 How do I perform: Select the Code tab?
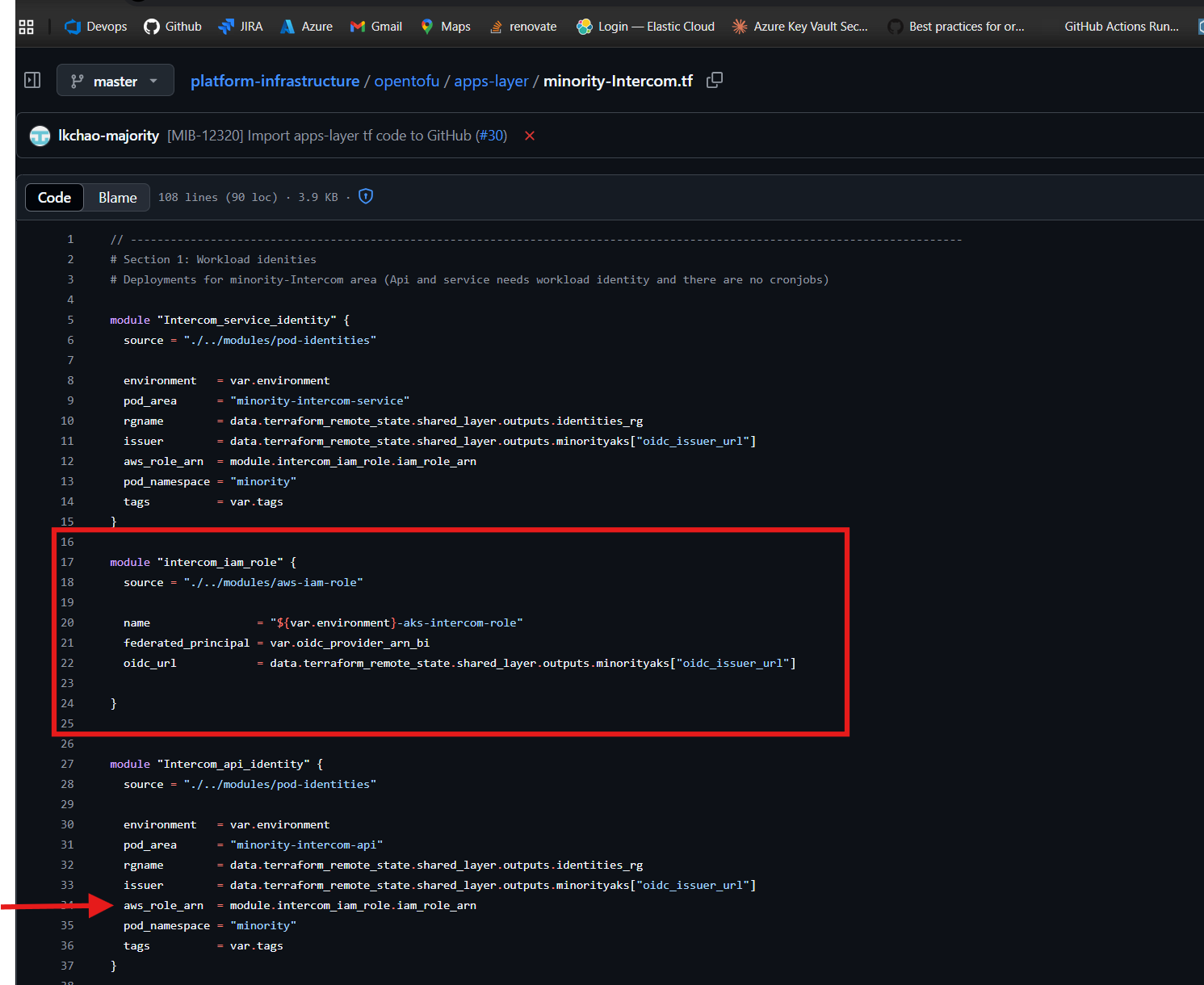pos(54,198)
